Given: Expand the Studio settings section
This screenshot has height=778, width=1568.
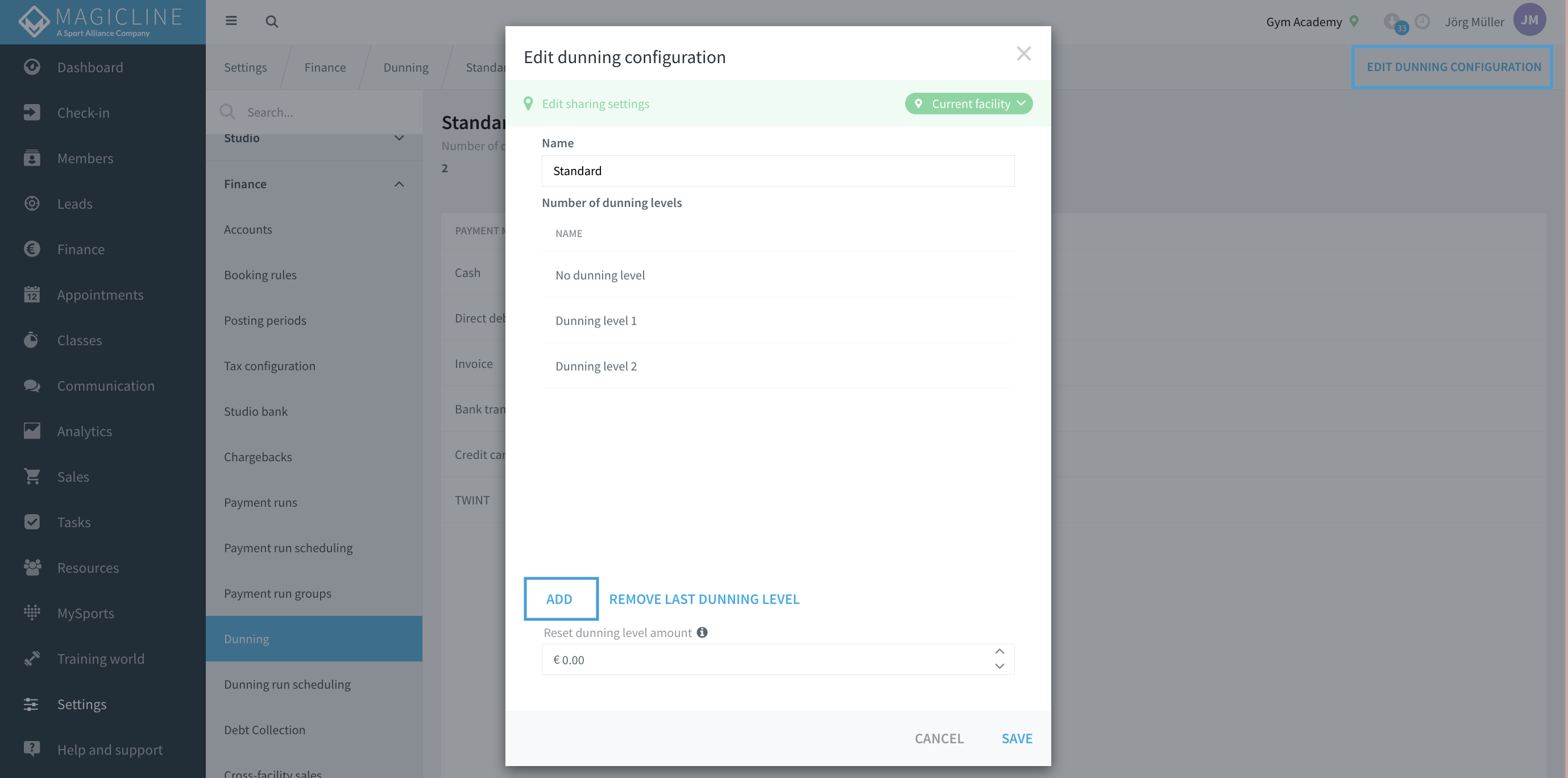Looking at the screenshot, I should coord(399,138).
